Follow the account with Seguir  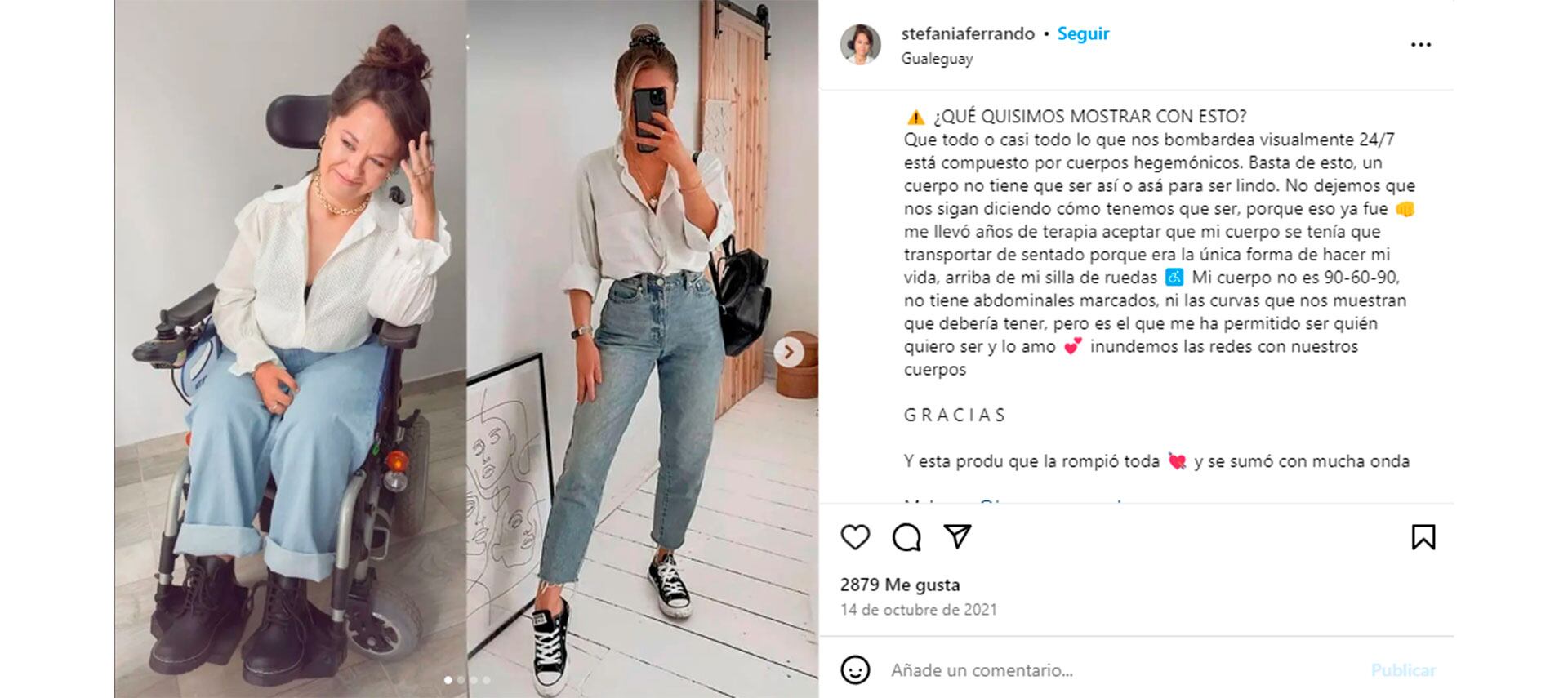point(1083,33)
